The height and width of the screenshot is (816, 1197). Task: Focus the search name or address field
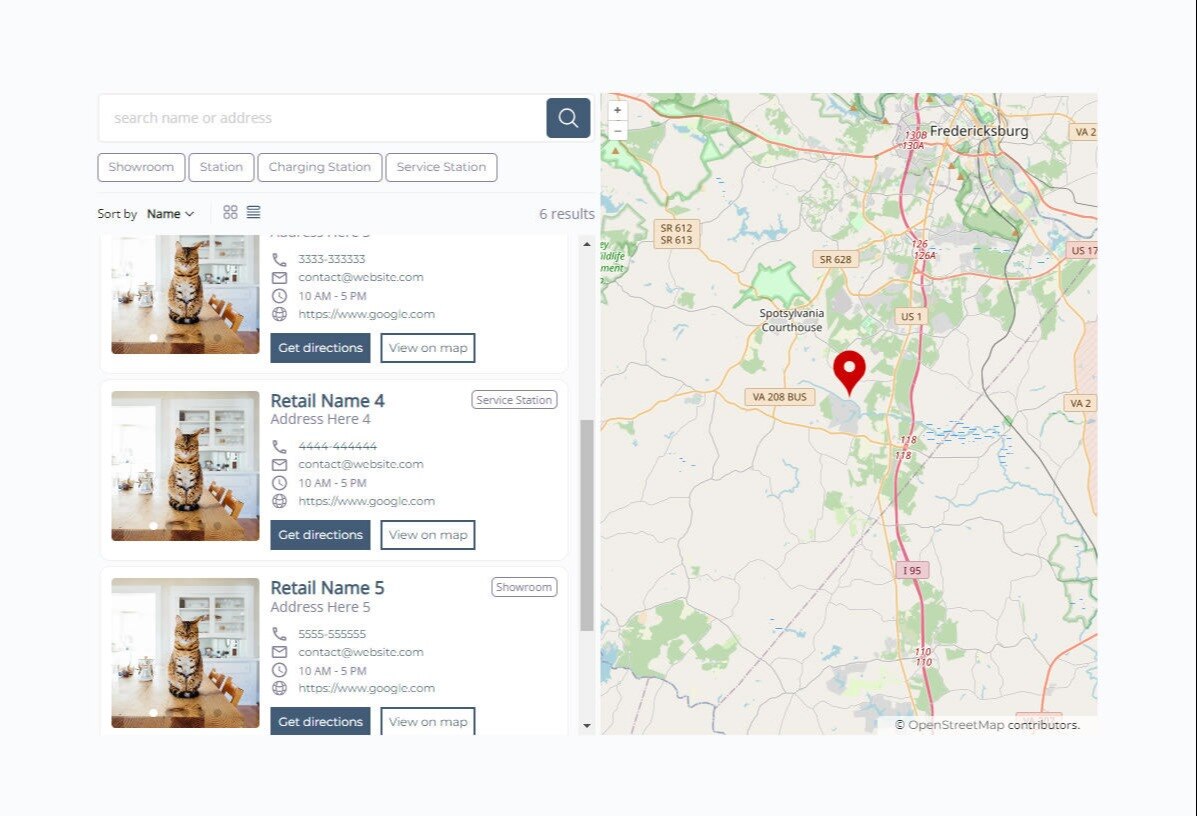click(322, 118)
